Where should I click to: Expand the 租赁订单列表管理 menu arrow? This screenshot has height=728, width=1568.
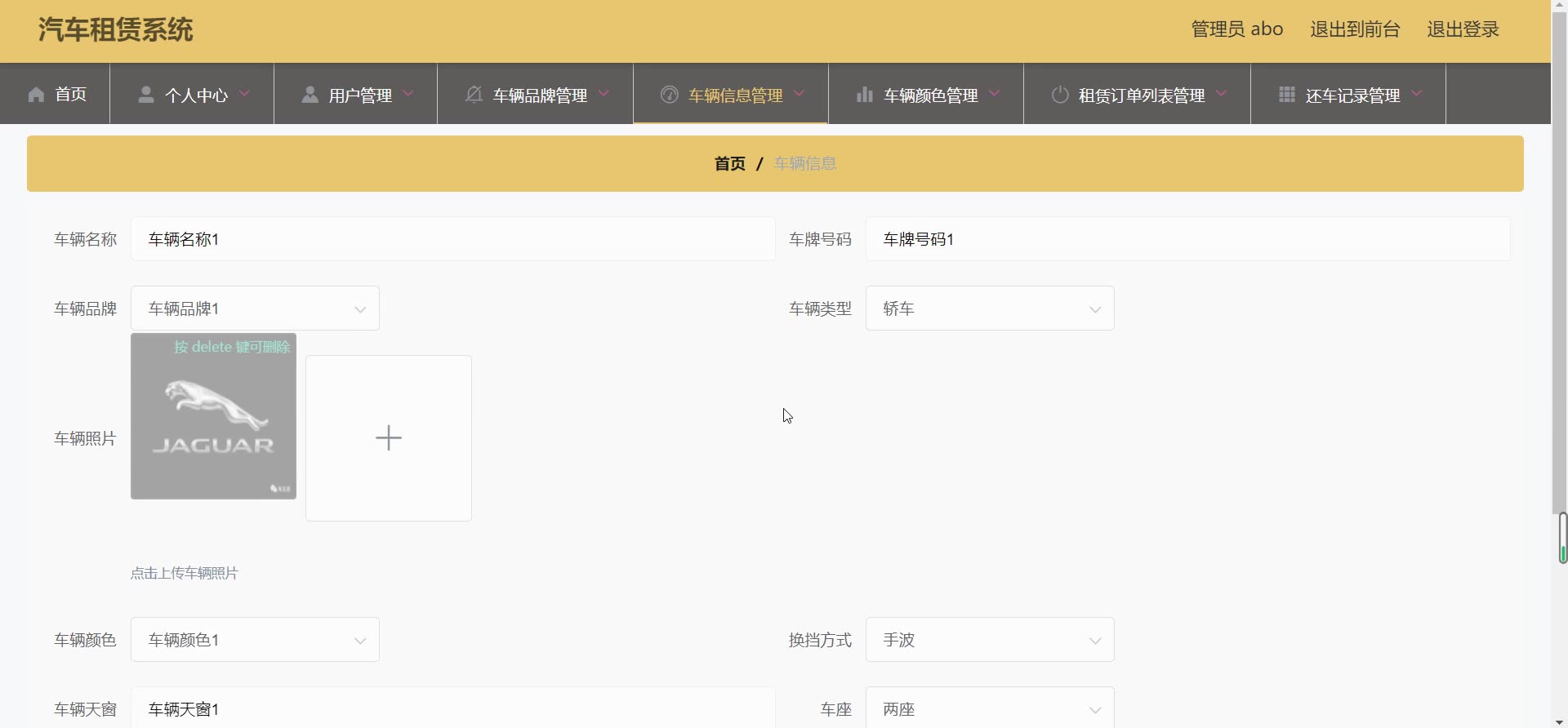tap(1221, 94)
